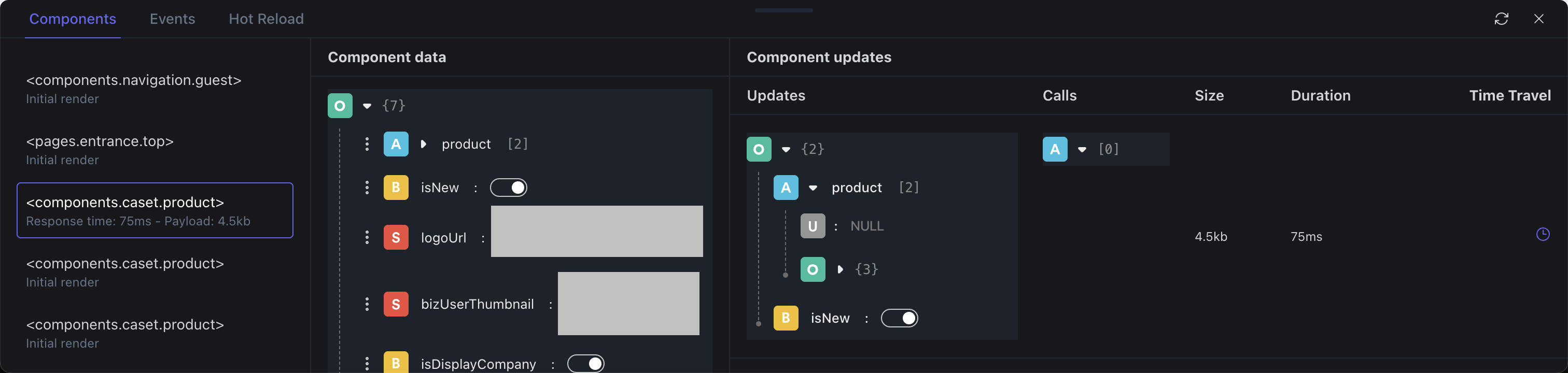Click the Time Travel clock icon
Screen dimensions: 1568x373
1543,234
